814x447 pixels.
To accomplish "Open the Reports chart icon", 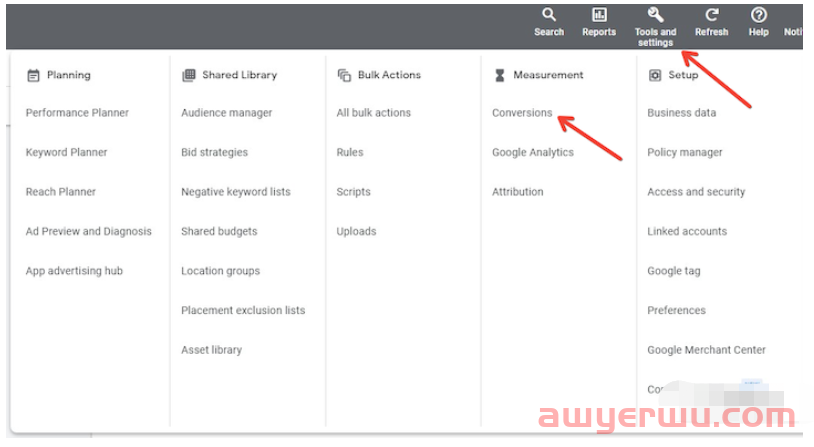I will pos(599,15).
